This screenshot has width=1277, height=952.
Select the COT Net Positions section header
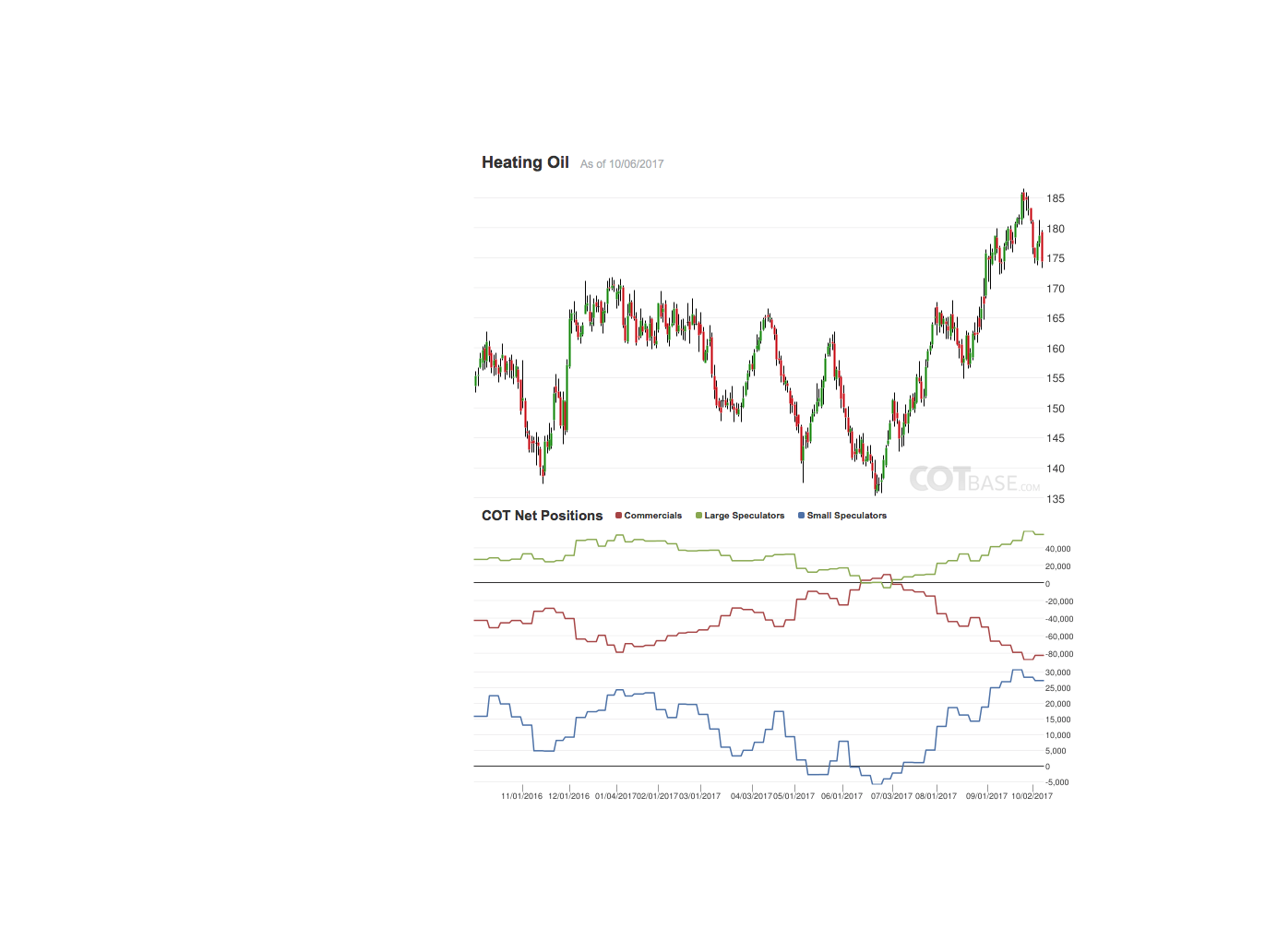pyautogui.click(x=541, y=516)
